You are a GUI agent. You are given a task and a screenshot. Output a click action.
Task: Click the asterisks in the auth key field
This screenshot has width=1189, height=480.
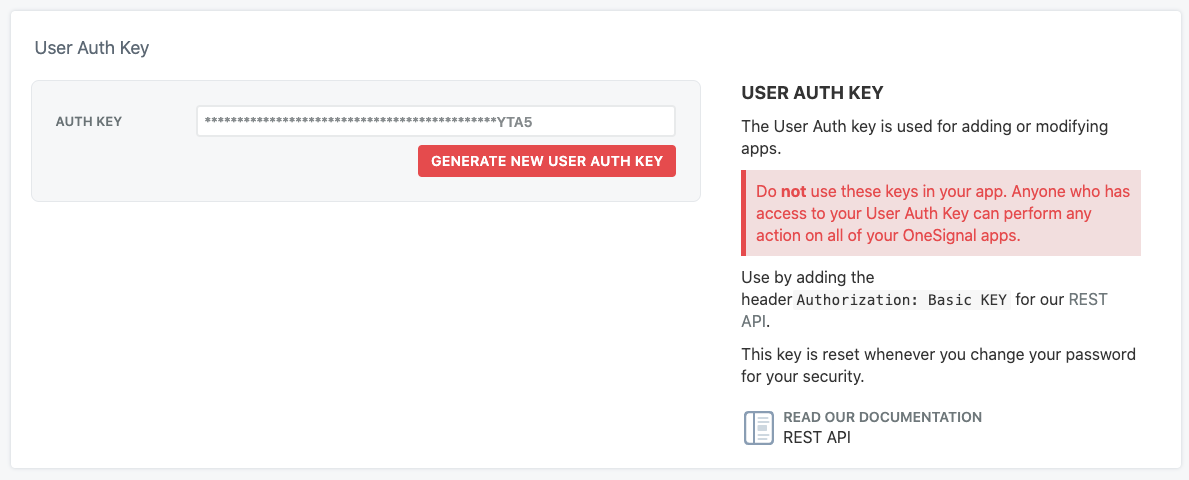tap(350, 121)
